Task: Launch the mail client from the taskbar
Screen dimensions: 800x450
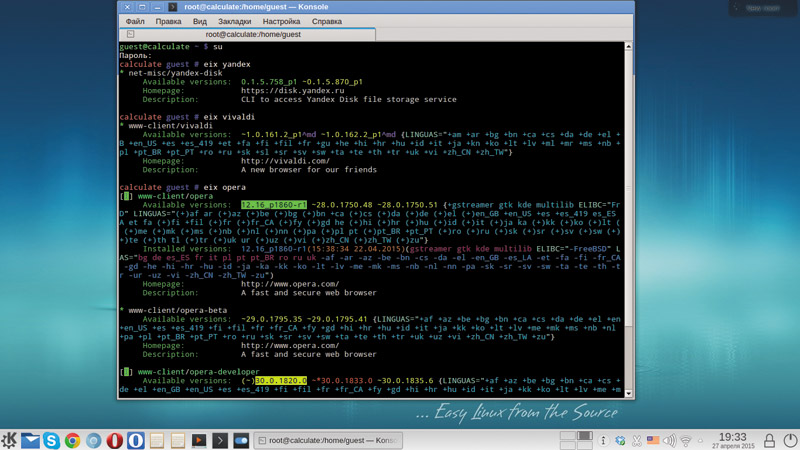Action: pos(30,440)
